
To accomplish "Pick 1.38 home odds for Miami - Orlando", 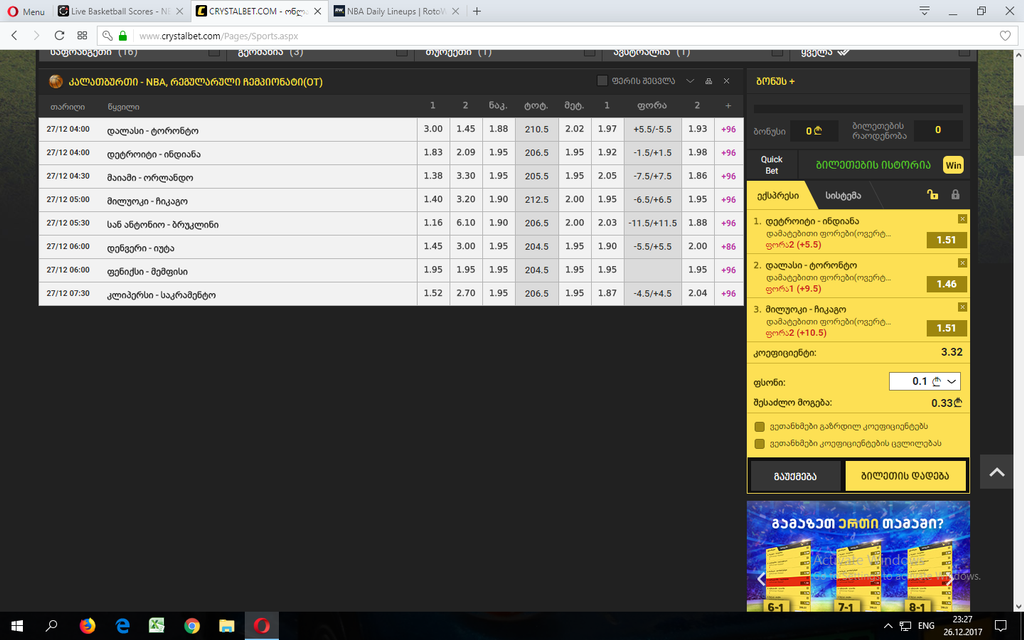I will [x=433, y=176].
